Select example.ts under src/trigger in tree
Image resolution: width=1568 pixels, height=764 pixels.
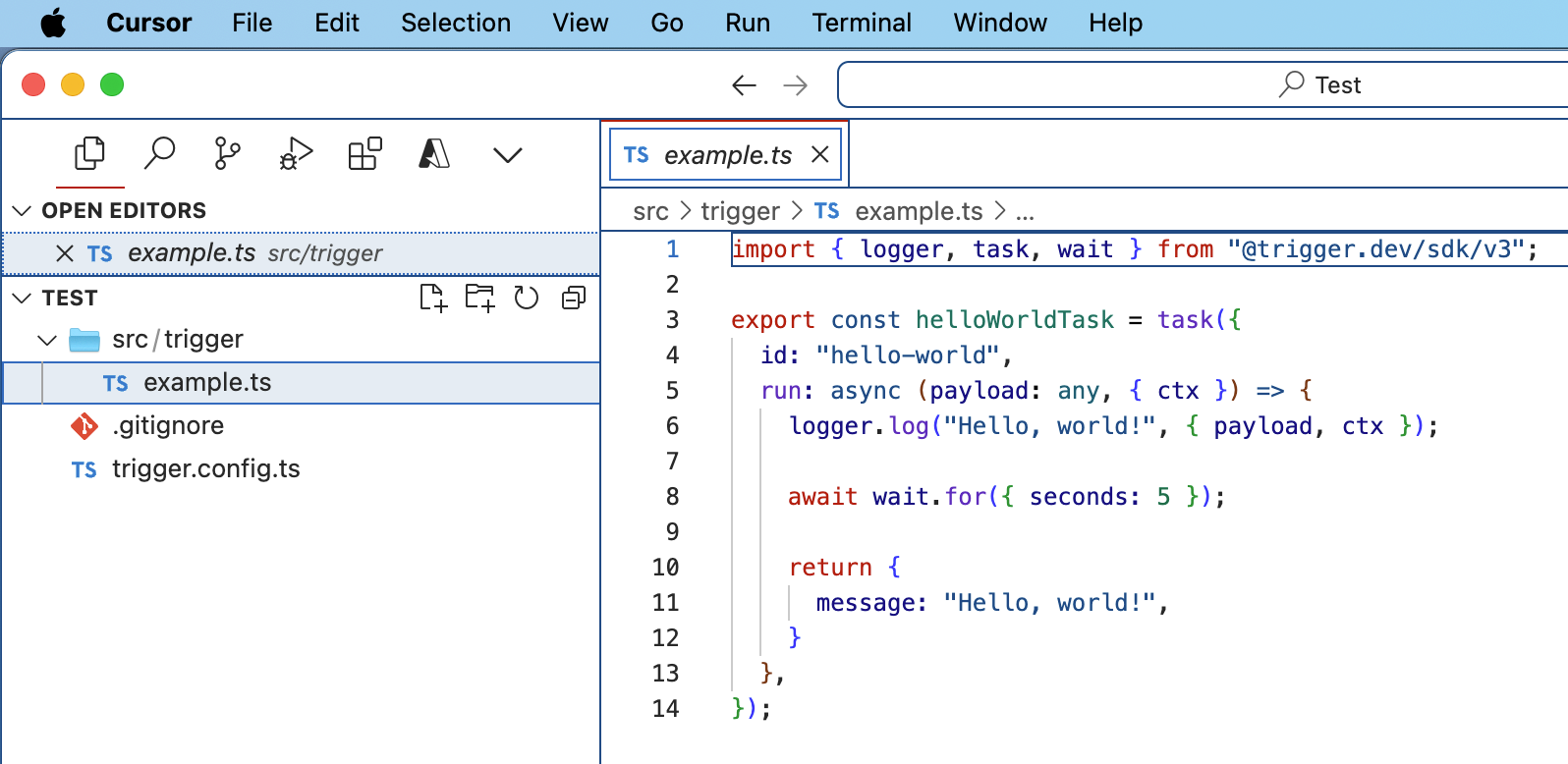302,383
